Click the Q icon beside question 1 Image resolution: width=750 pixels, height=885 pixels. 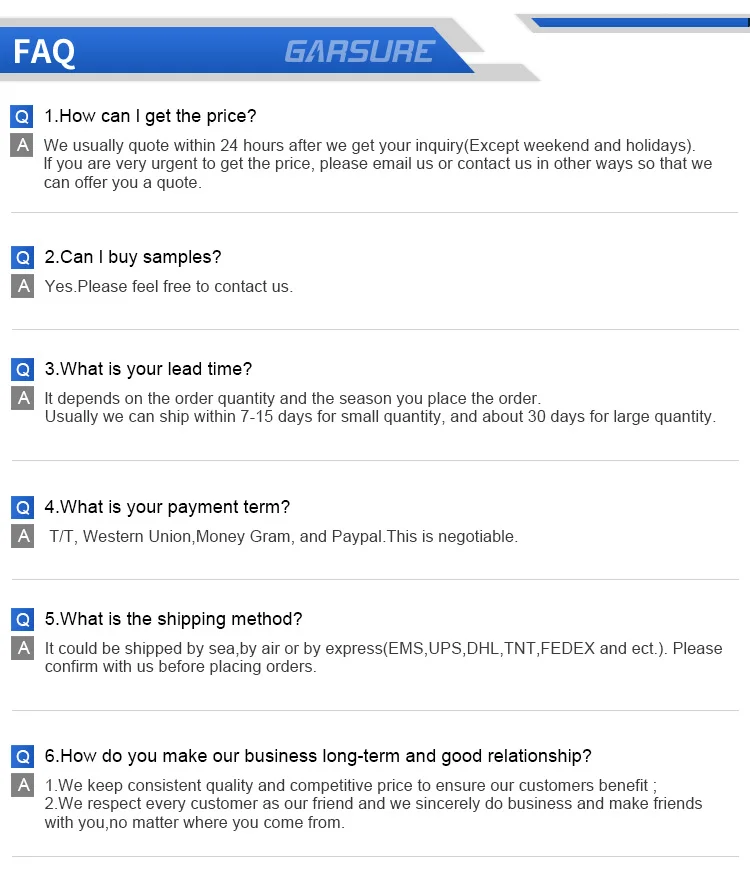(22, 116)
